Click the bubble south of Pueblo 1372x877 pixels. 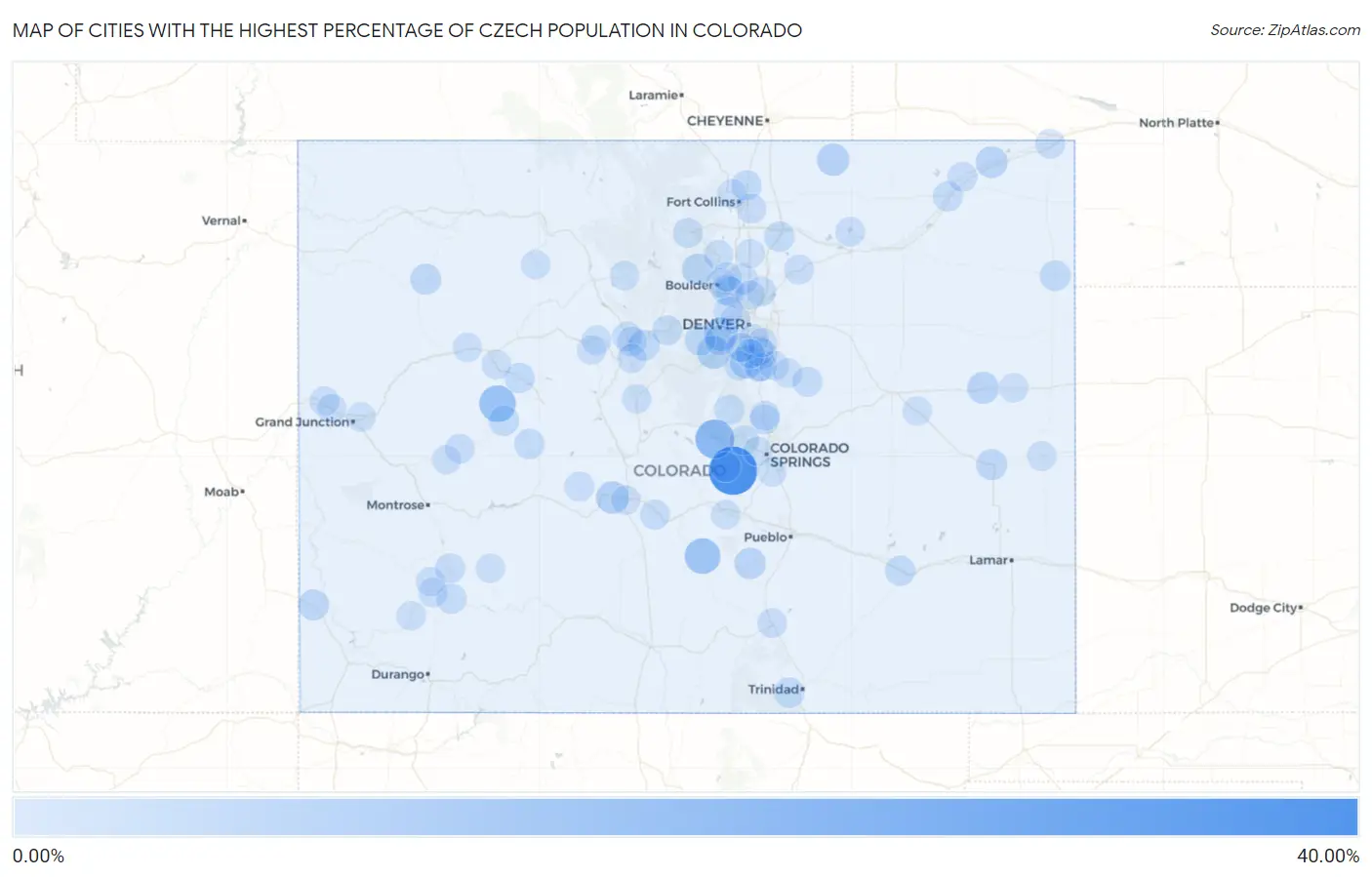pos(772,622)
